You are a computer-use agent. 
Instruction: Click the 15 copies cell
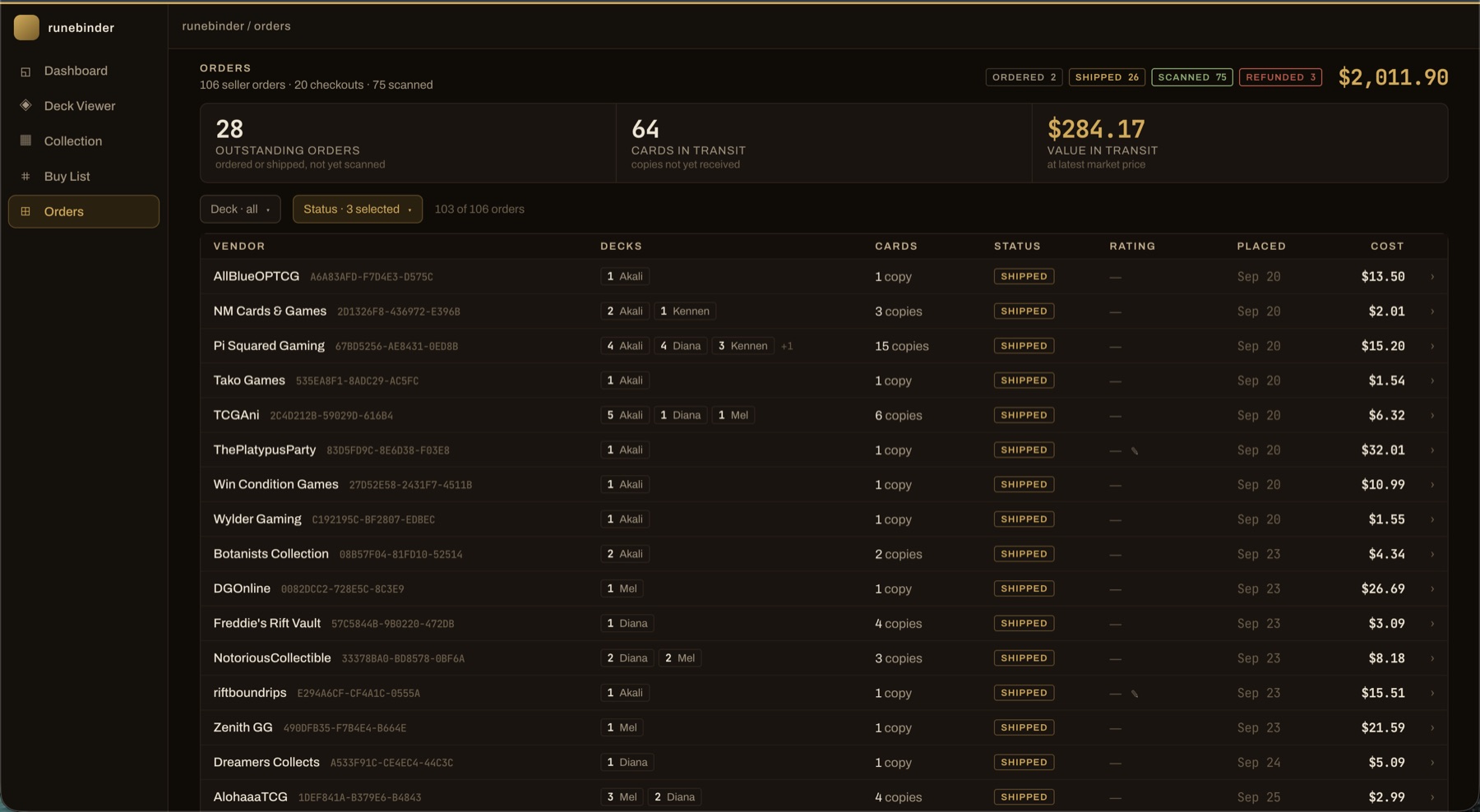click(902, 347)
